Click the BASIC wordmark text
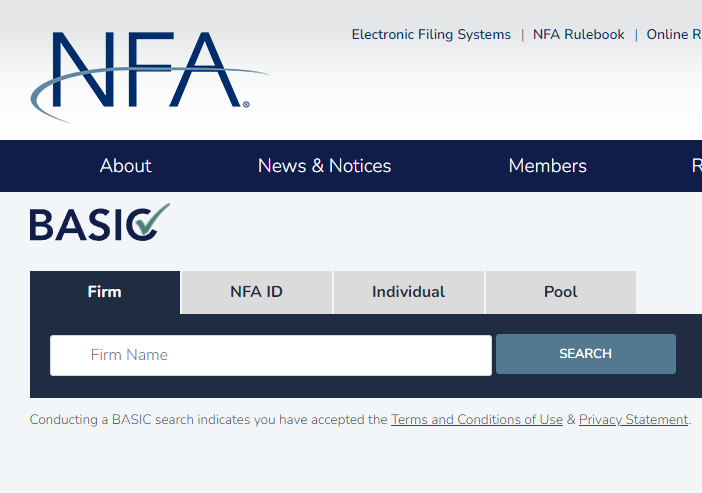 (x=80, y=225)
